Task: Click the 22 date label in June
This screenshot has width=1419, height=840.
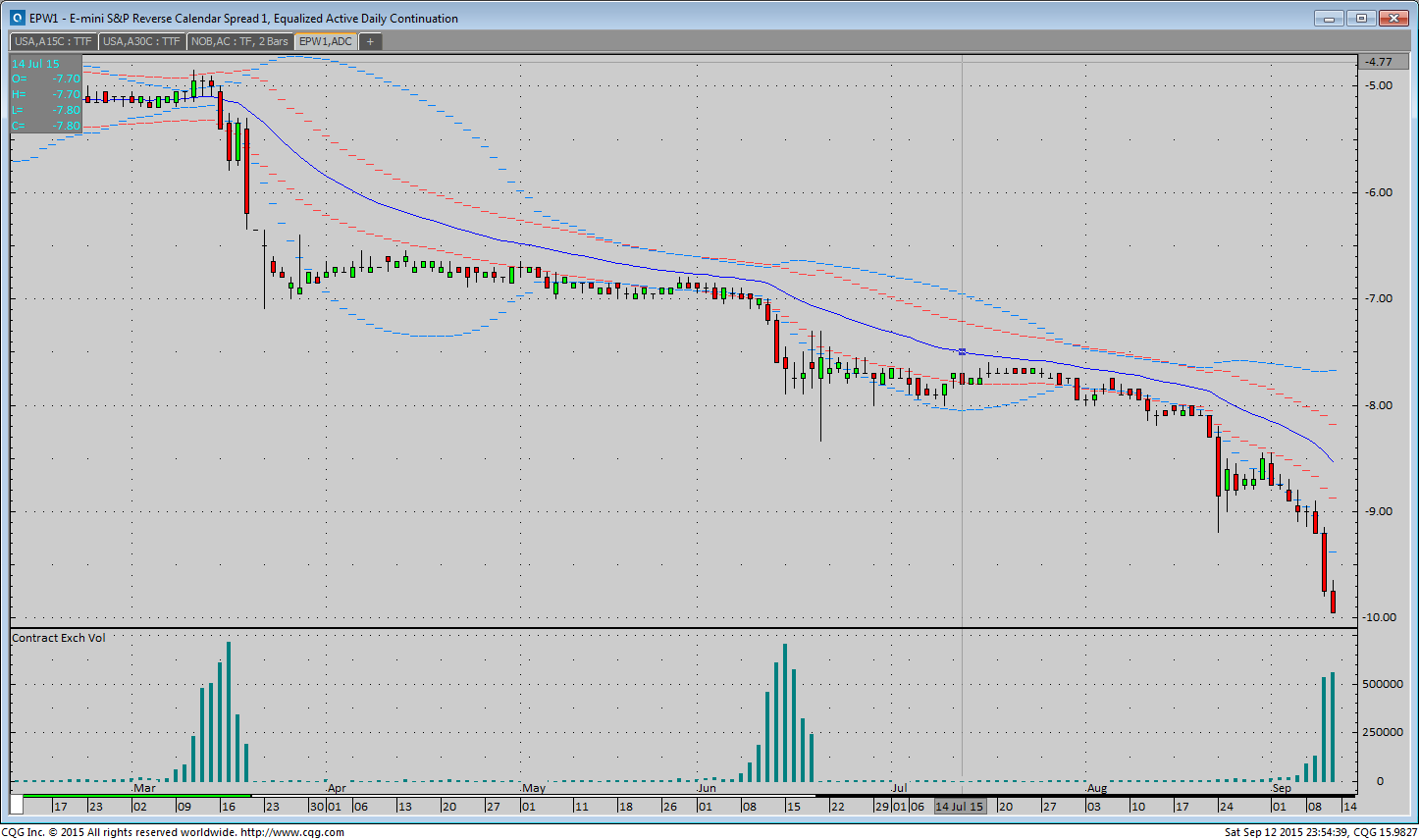Action: 837,807
